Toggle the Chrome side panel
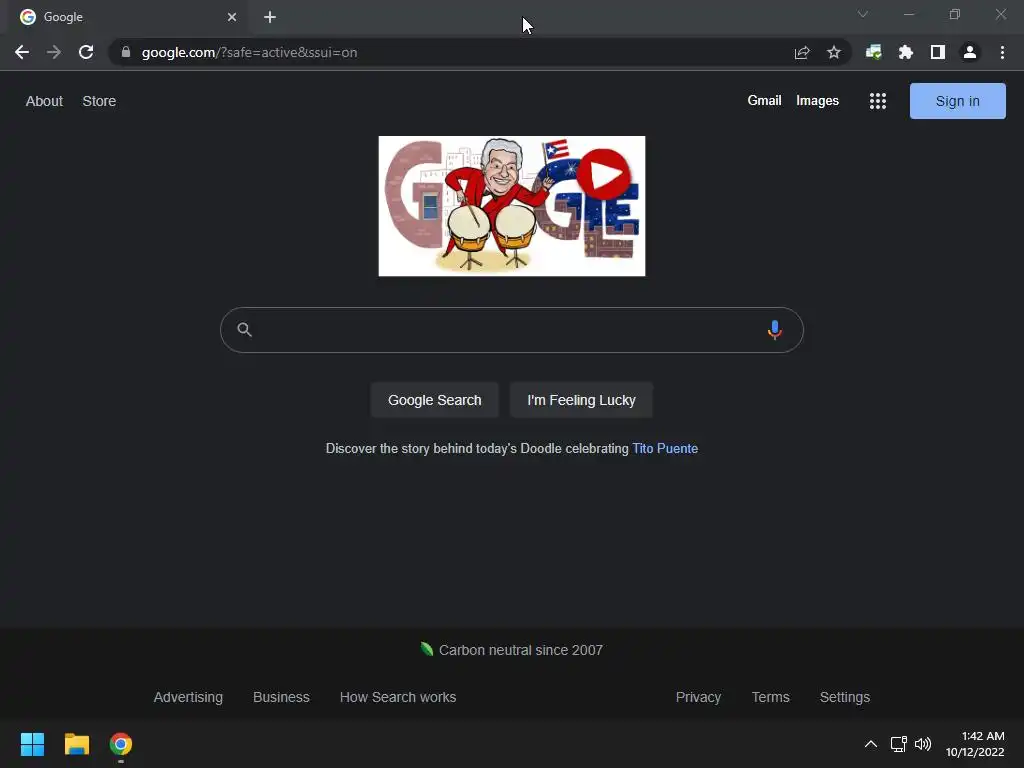 938,52
